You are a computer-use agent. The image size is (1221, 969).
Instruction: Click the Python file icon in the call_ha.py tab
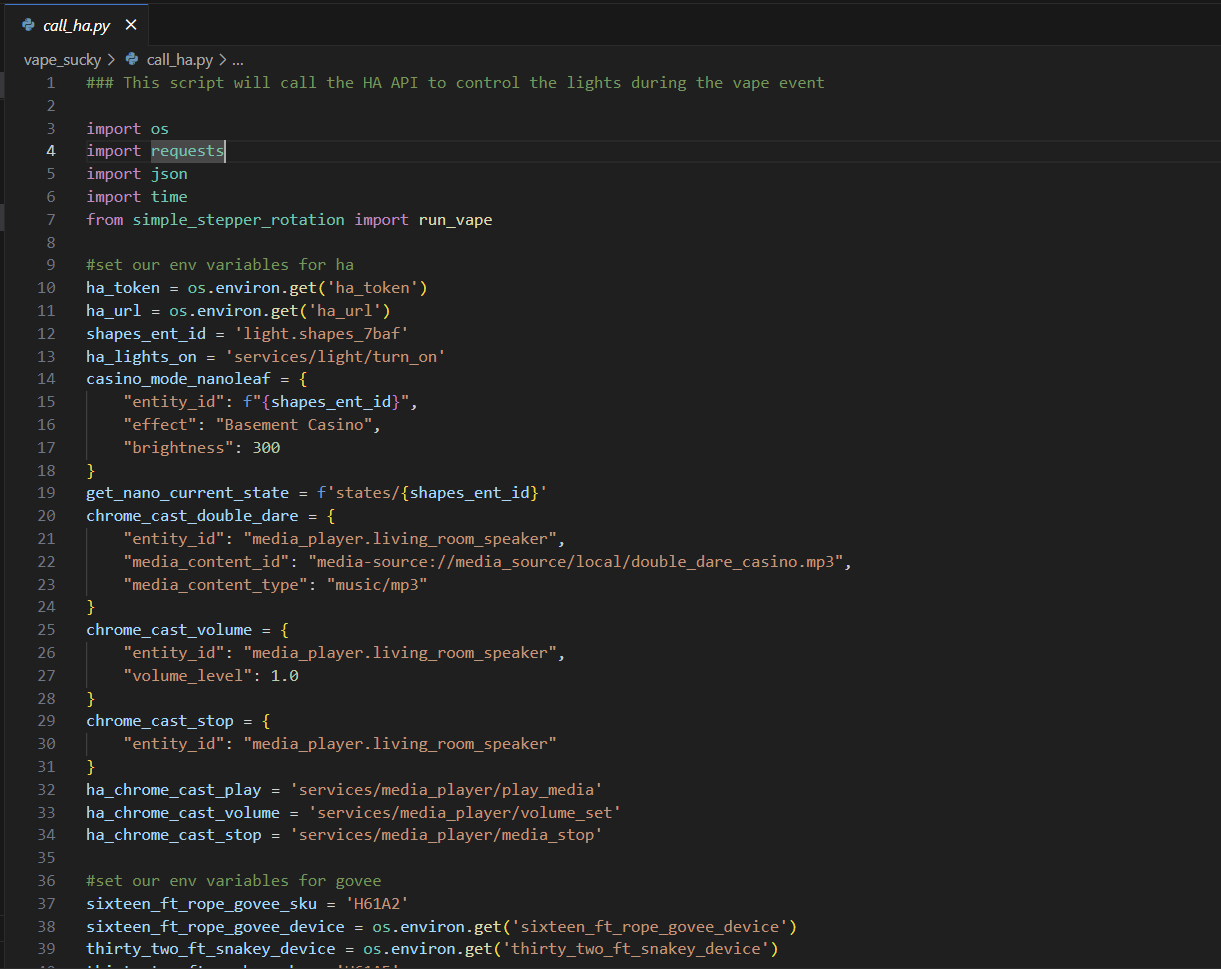point(28,25)
